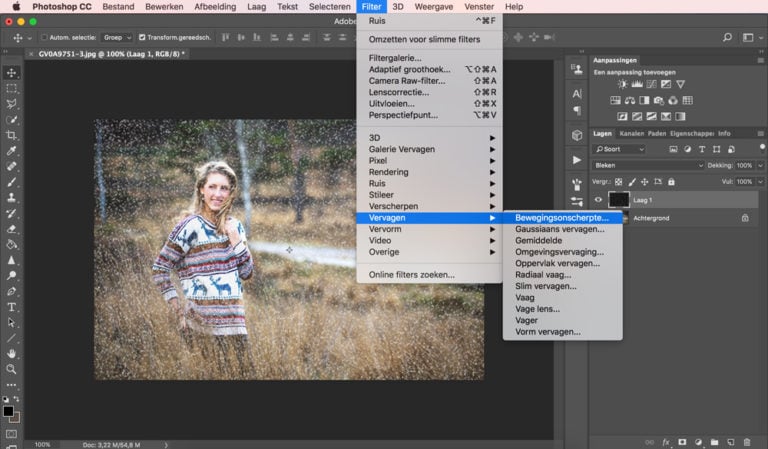Screen dimensions: 768x449
Task: Expand the Stileer submenu
Action: pyautogui.click(x=429, y=195)
